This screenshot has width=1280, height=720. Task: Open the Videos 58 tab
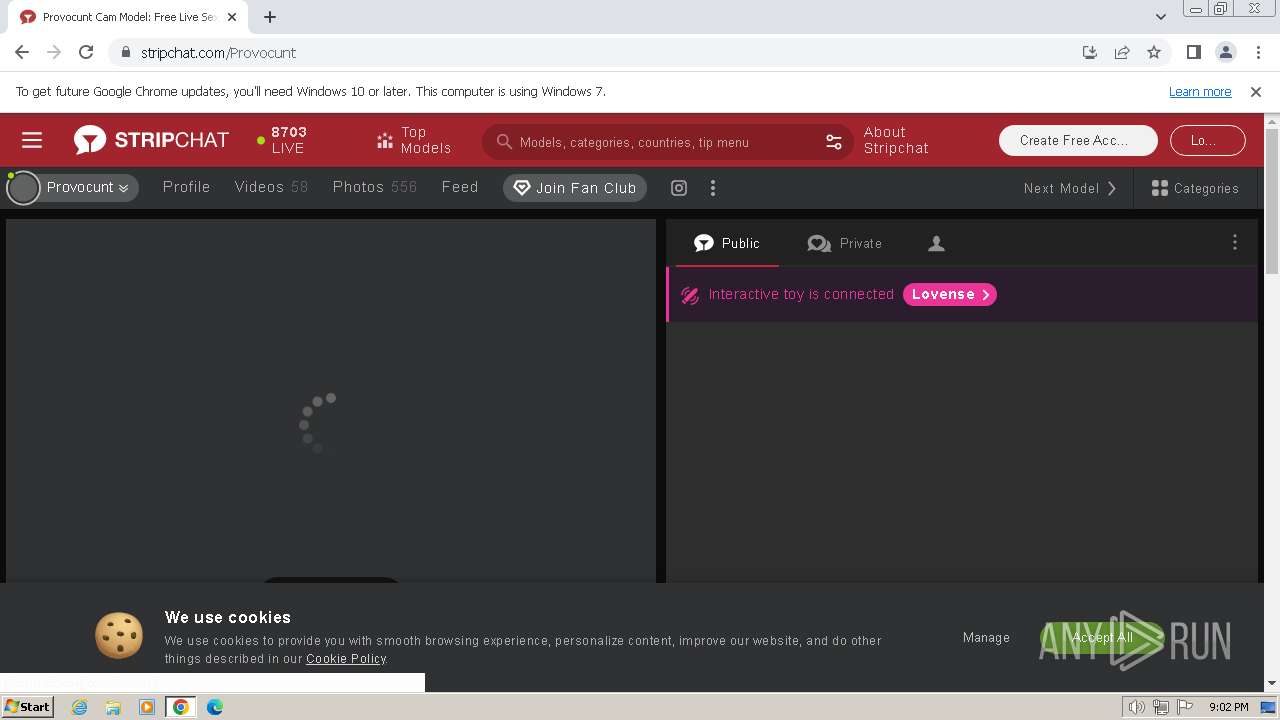coord(271,187)
